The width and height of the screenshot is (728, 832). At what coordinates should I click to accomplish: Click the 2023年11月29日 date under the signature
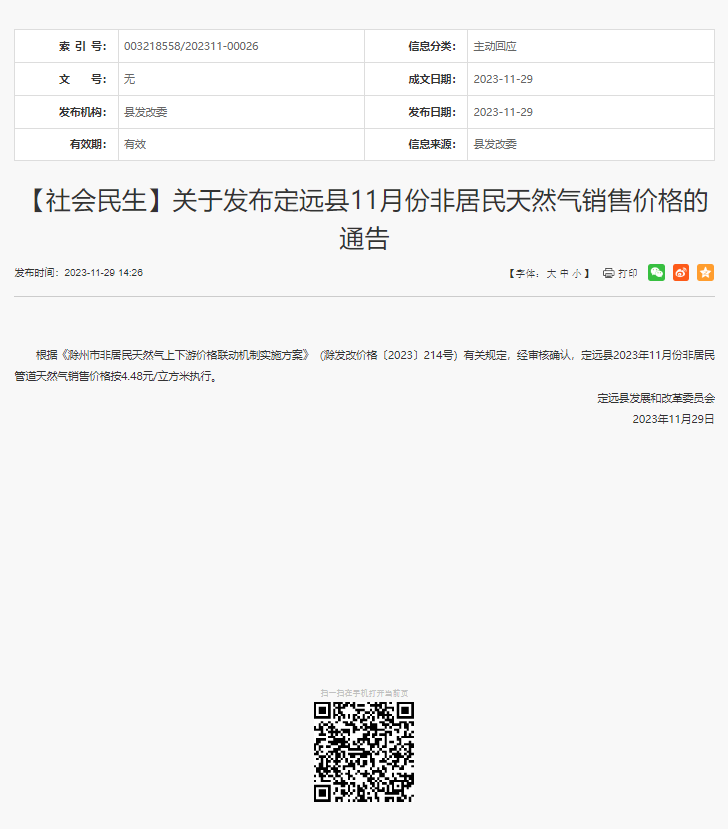(673, 419)
